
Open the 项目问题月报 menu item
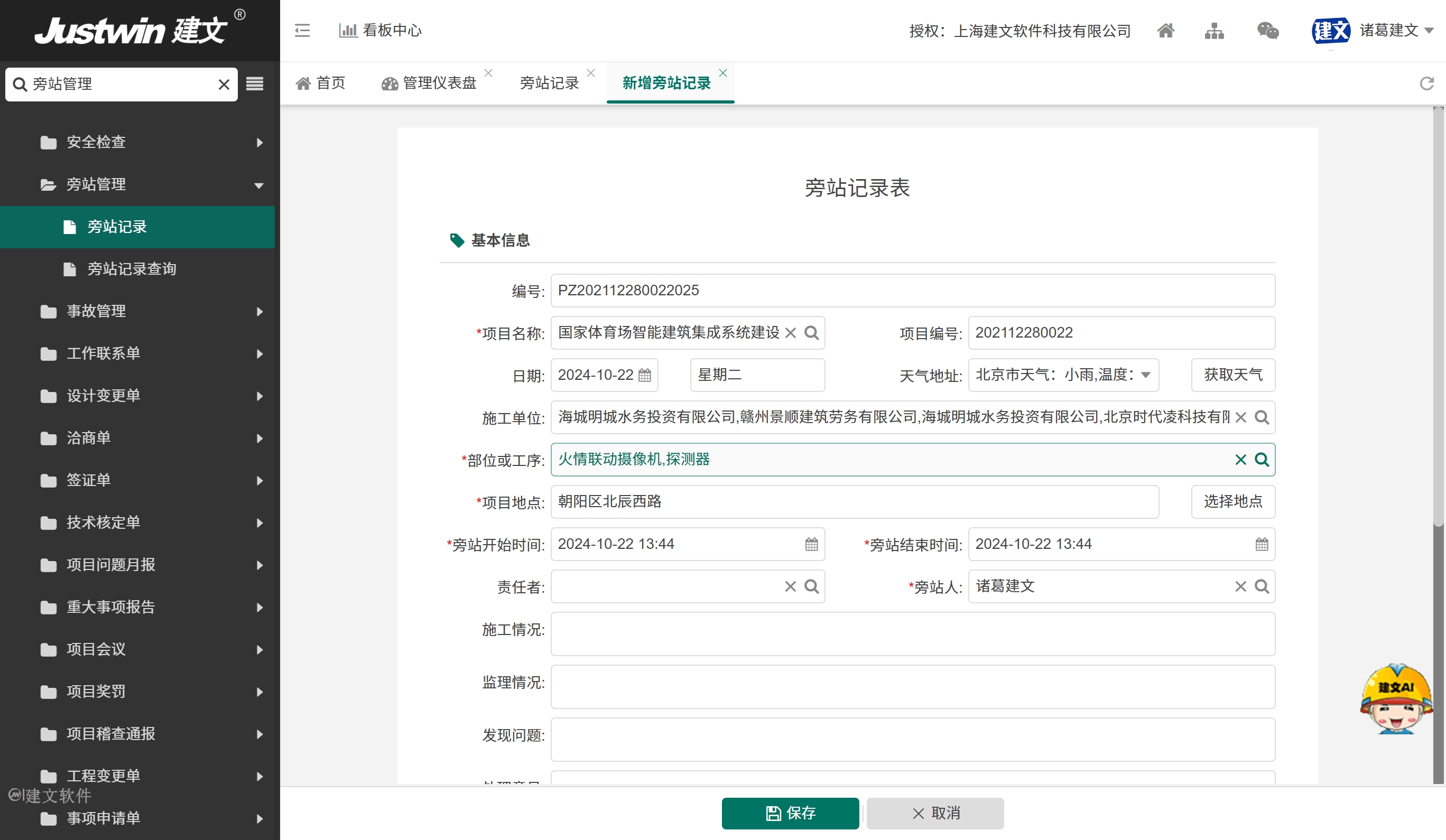(138, 565)
